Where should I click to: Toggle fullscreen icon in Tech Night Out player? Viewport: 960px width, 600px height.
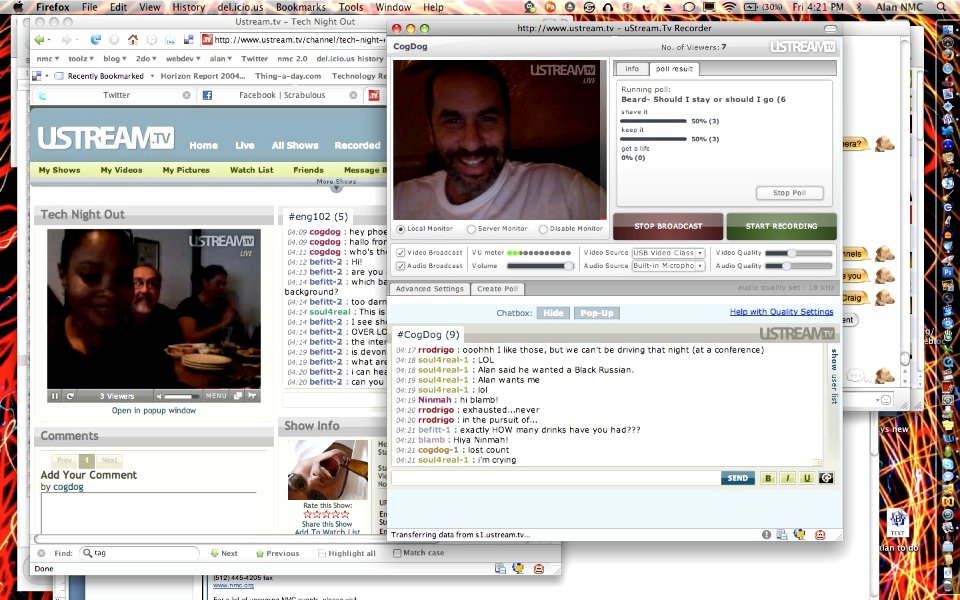[x=238, y=396]
